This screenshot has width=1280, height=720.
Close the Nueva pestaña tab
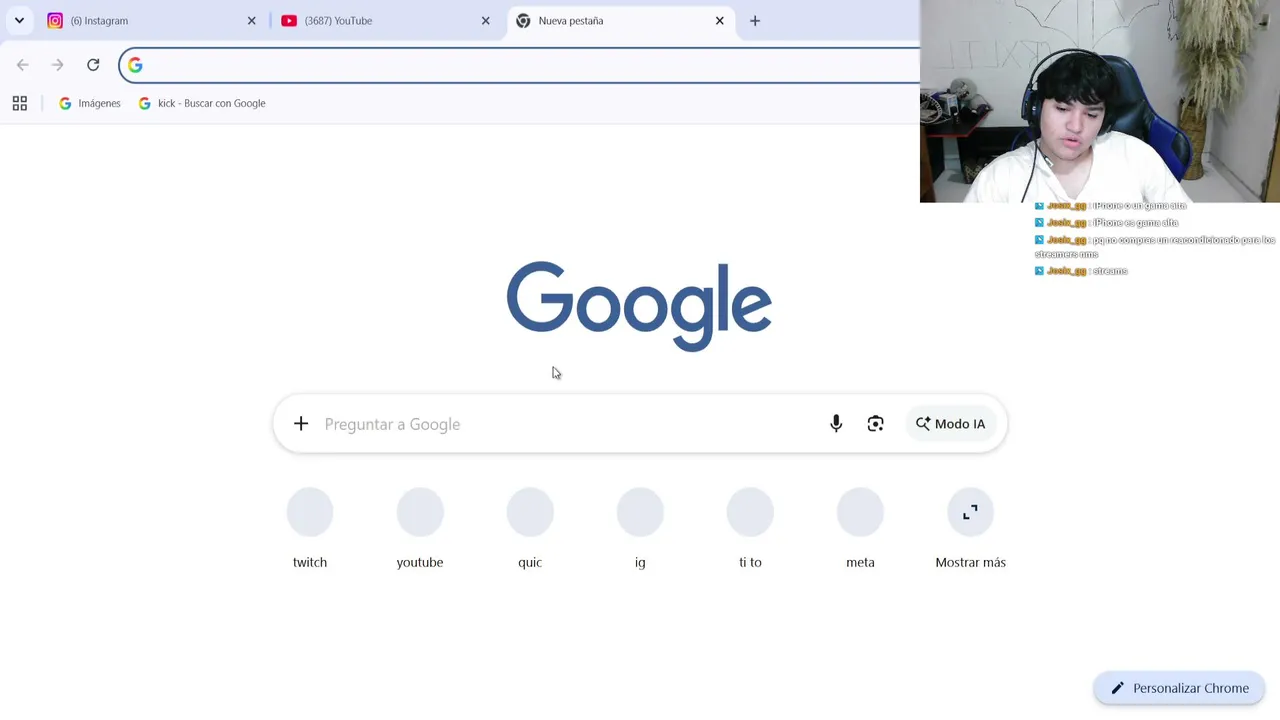tap(720, 20)
